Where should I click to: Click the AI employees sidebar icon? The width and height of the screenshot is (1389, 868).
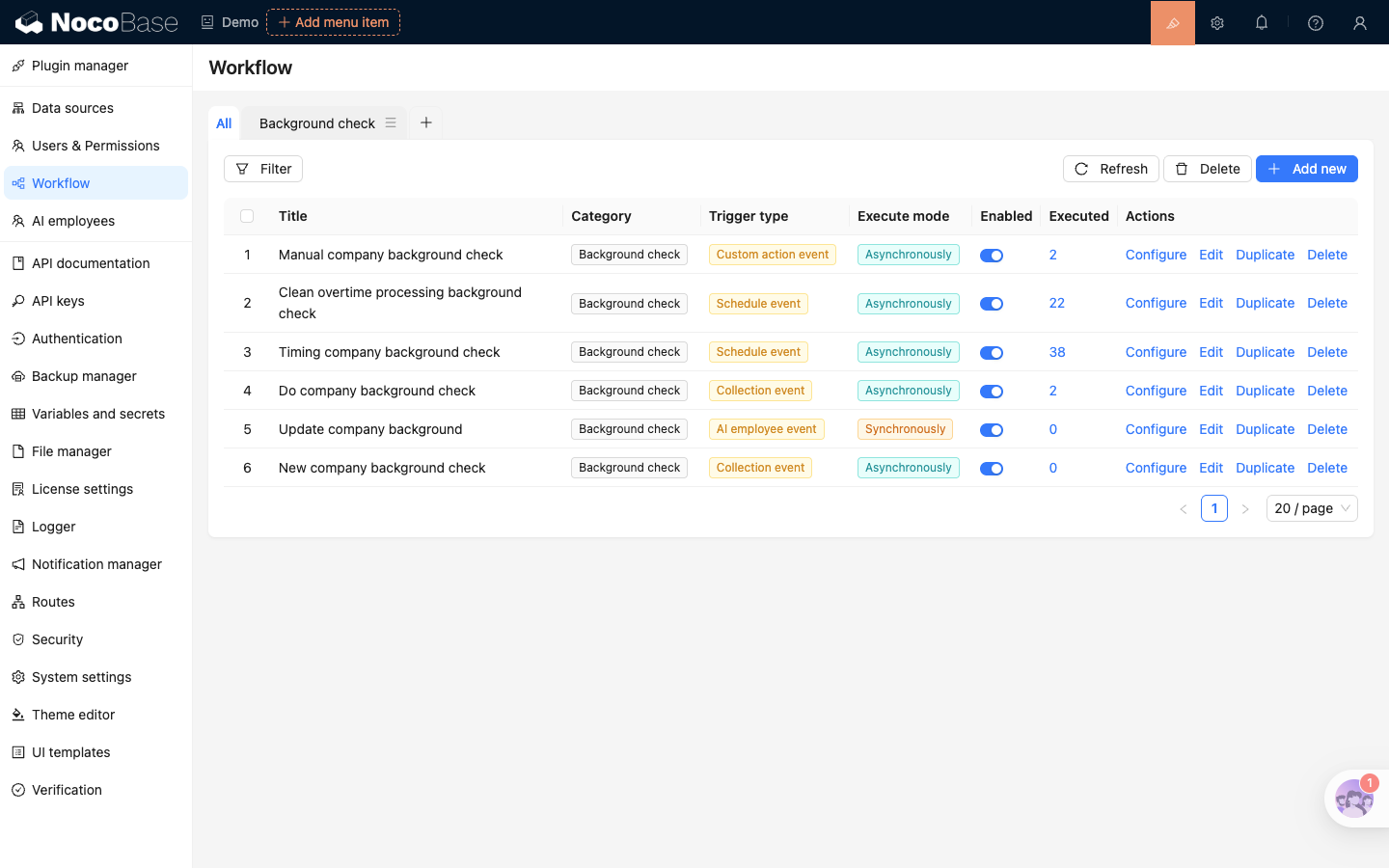click(18, 221)
